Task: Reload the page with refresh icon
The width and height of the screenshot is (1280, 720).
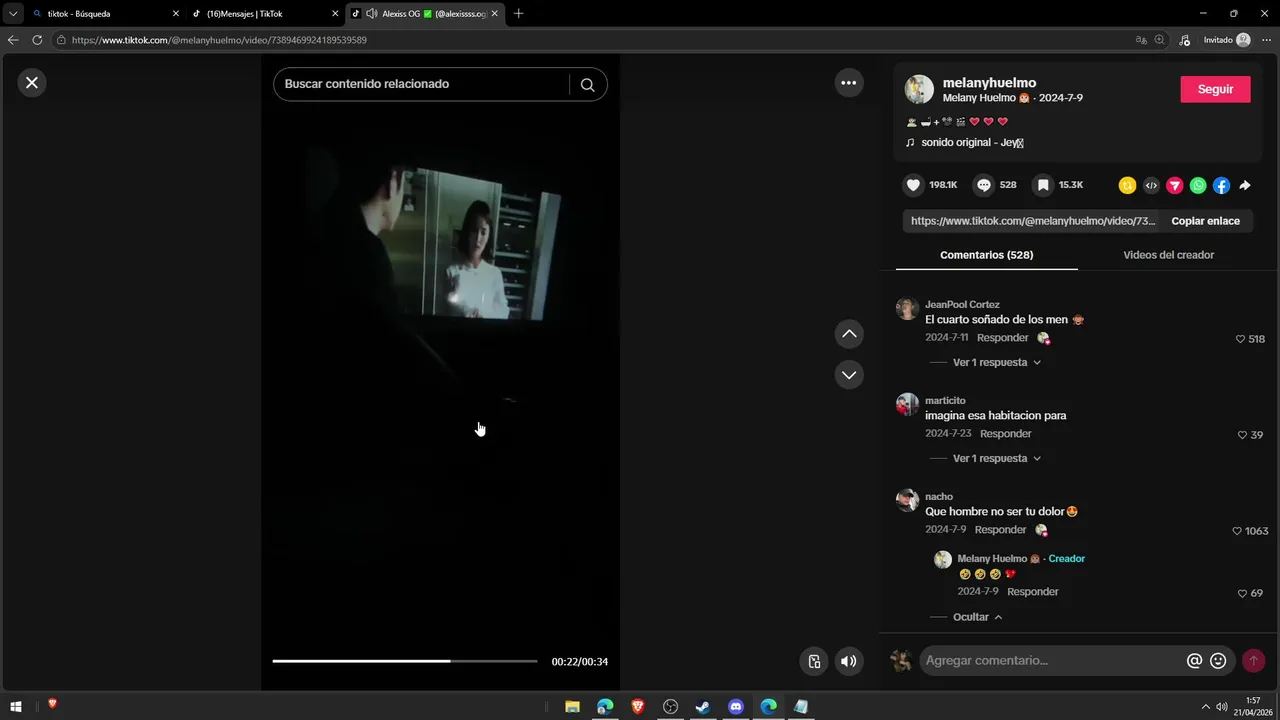Action: (x=37, y=40)
